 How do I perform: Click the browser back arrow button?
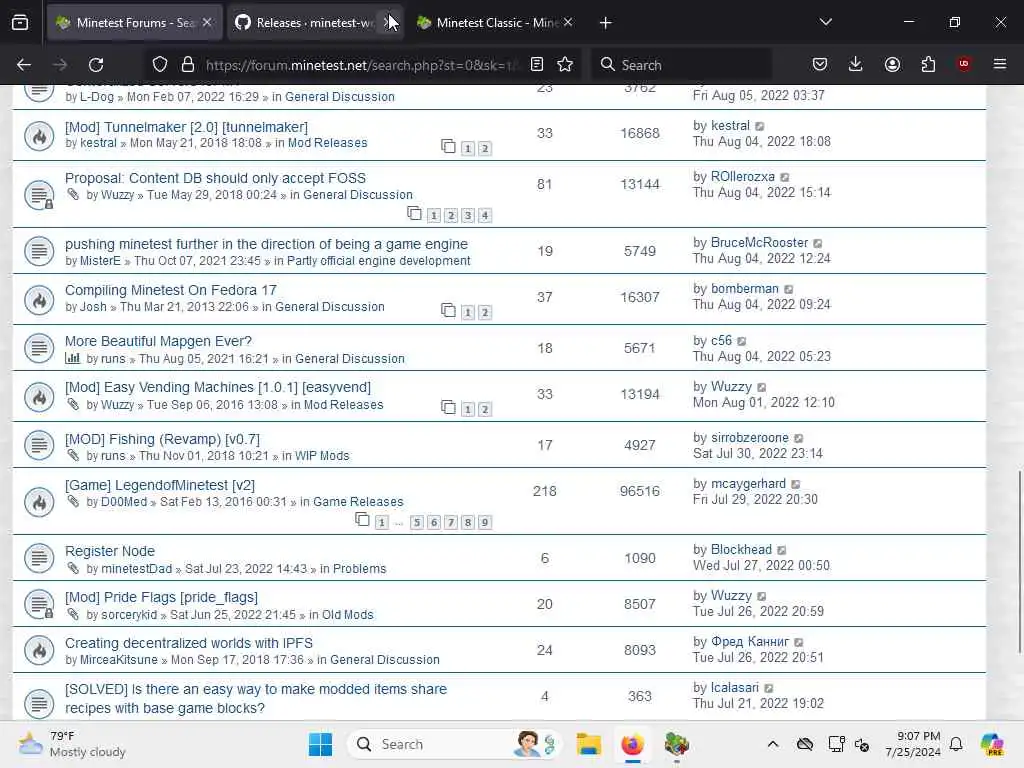coord(24,65)
